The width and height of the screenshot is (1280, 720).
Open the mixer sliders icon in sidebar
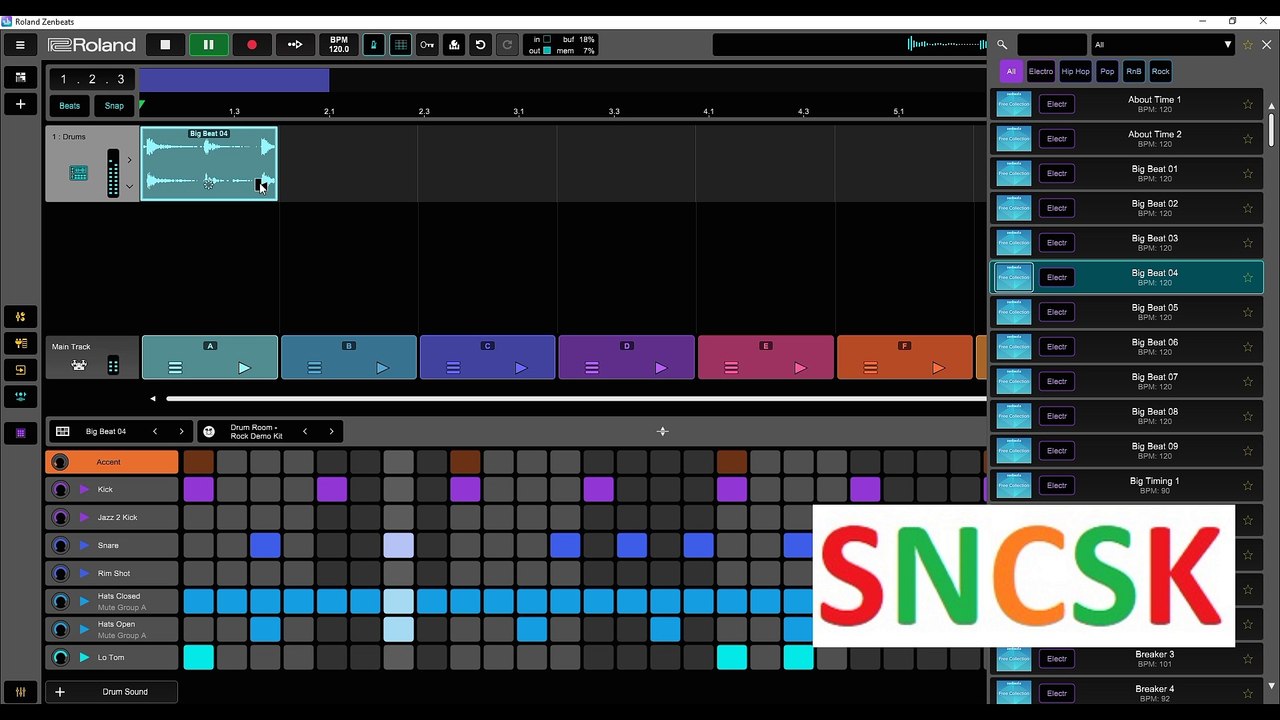click(20, 316)
